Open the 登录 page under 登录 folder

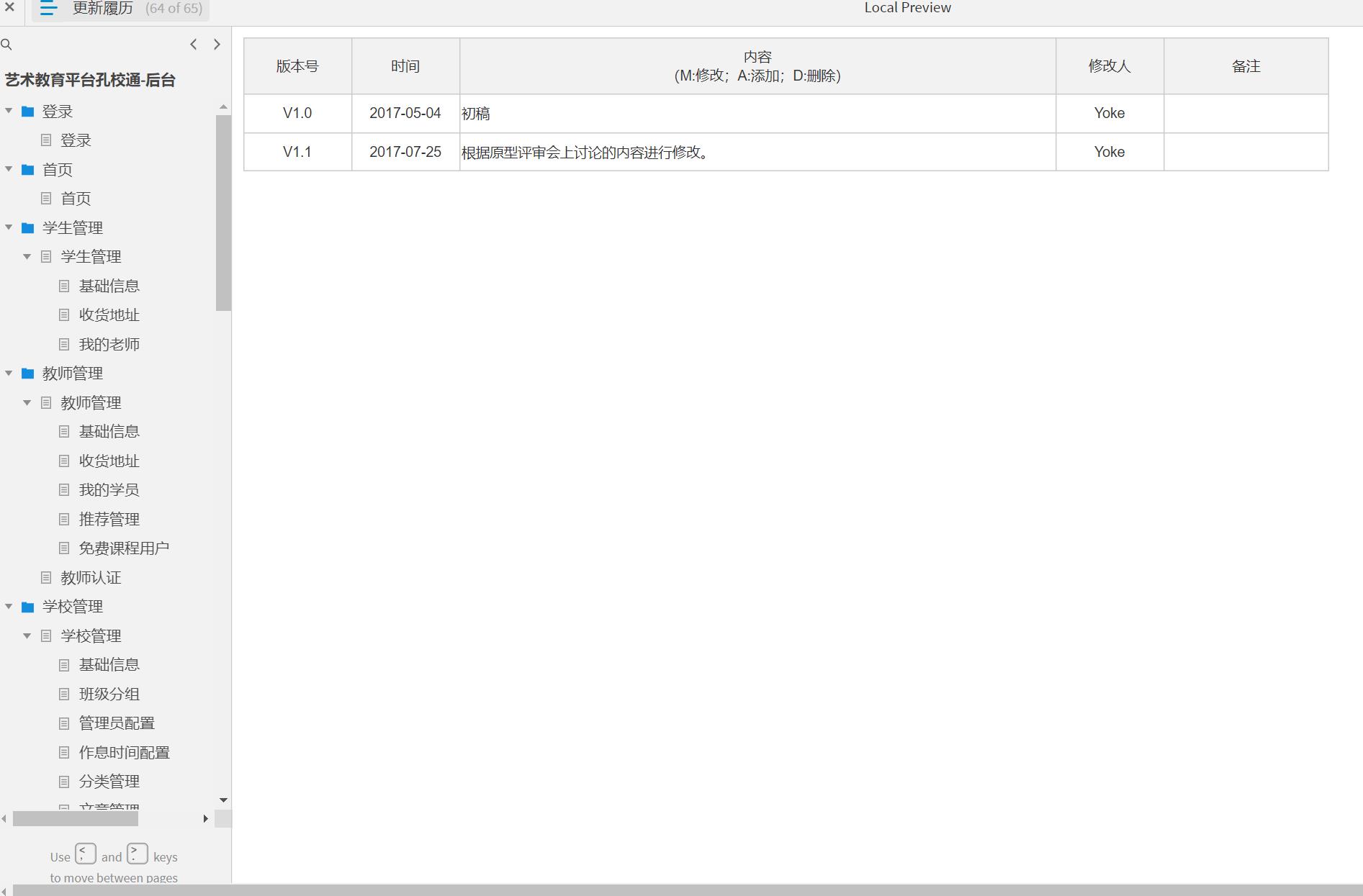(76, 140)
